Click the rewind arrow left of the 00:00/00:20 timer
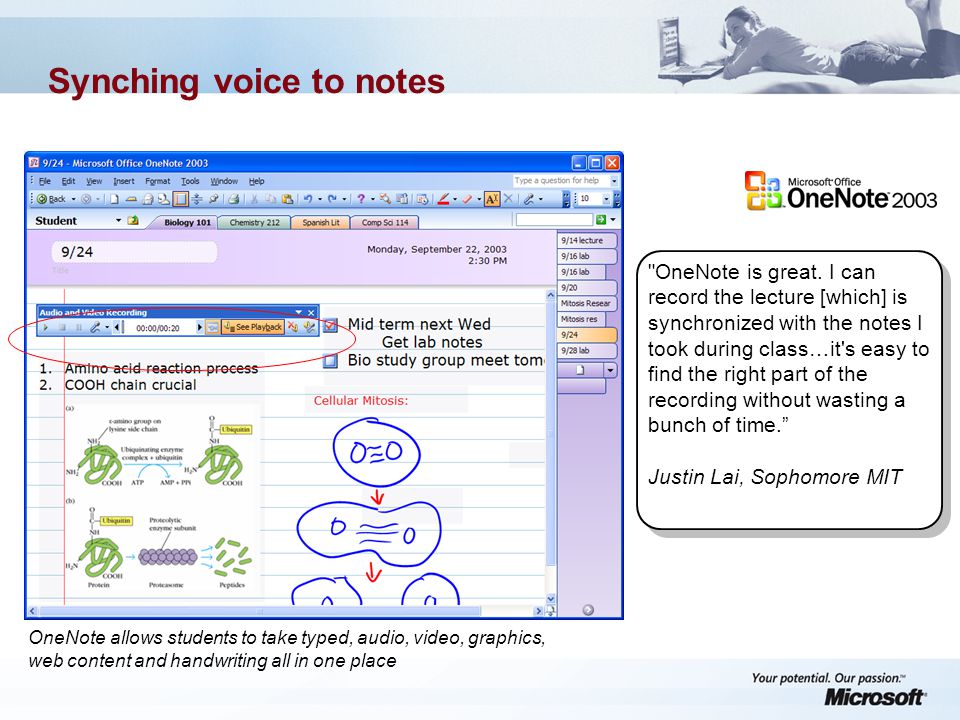 (118, 328)
